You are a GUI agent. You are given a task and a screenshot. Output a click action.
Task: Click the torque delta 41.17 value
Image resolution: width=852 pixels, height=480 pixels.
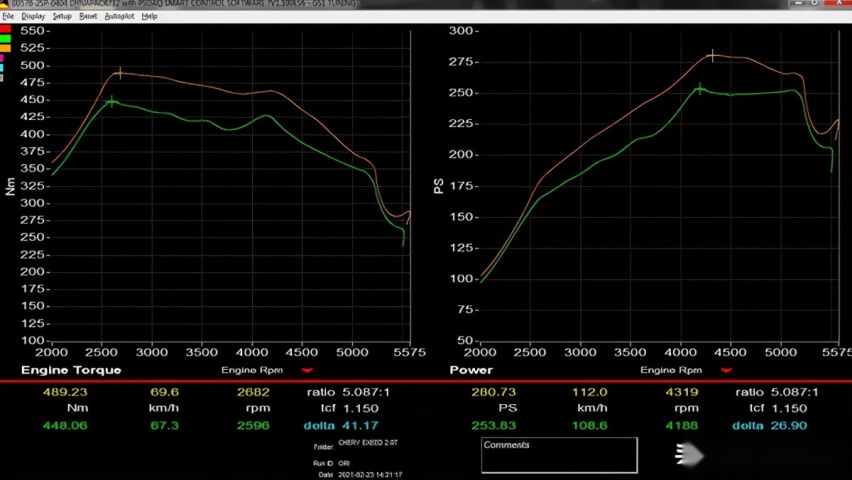click(x=360, y=425)
